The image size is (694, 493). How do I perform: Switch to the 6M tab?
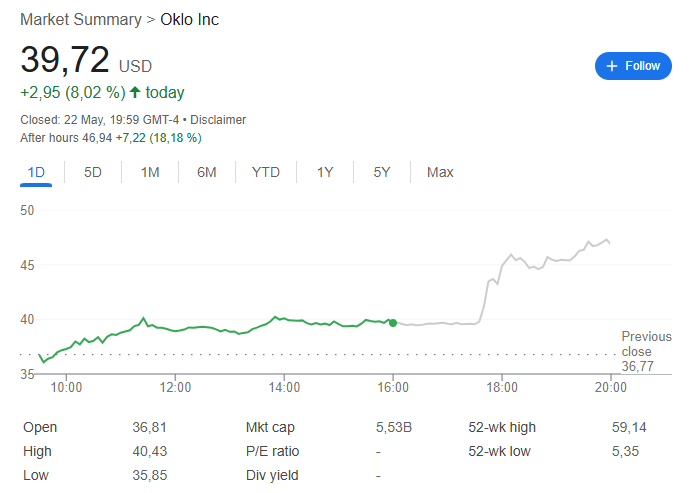207,172
